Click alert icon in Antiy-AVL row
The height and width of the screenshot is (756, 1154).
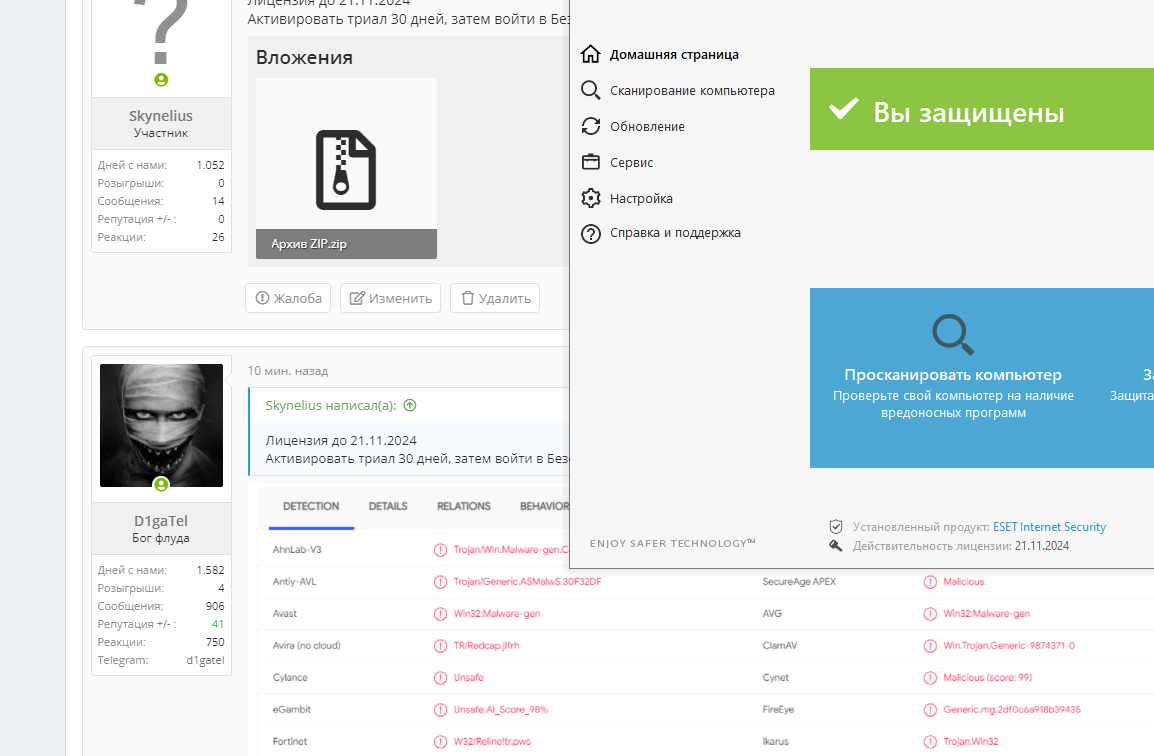[x=440, y=582]
